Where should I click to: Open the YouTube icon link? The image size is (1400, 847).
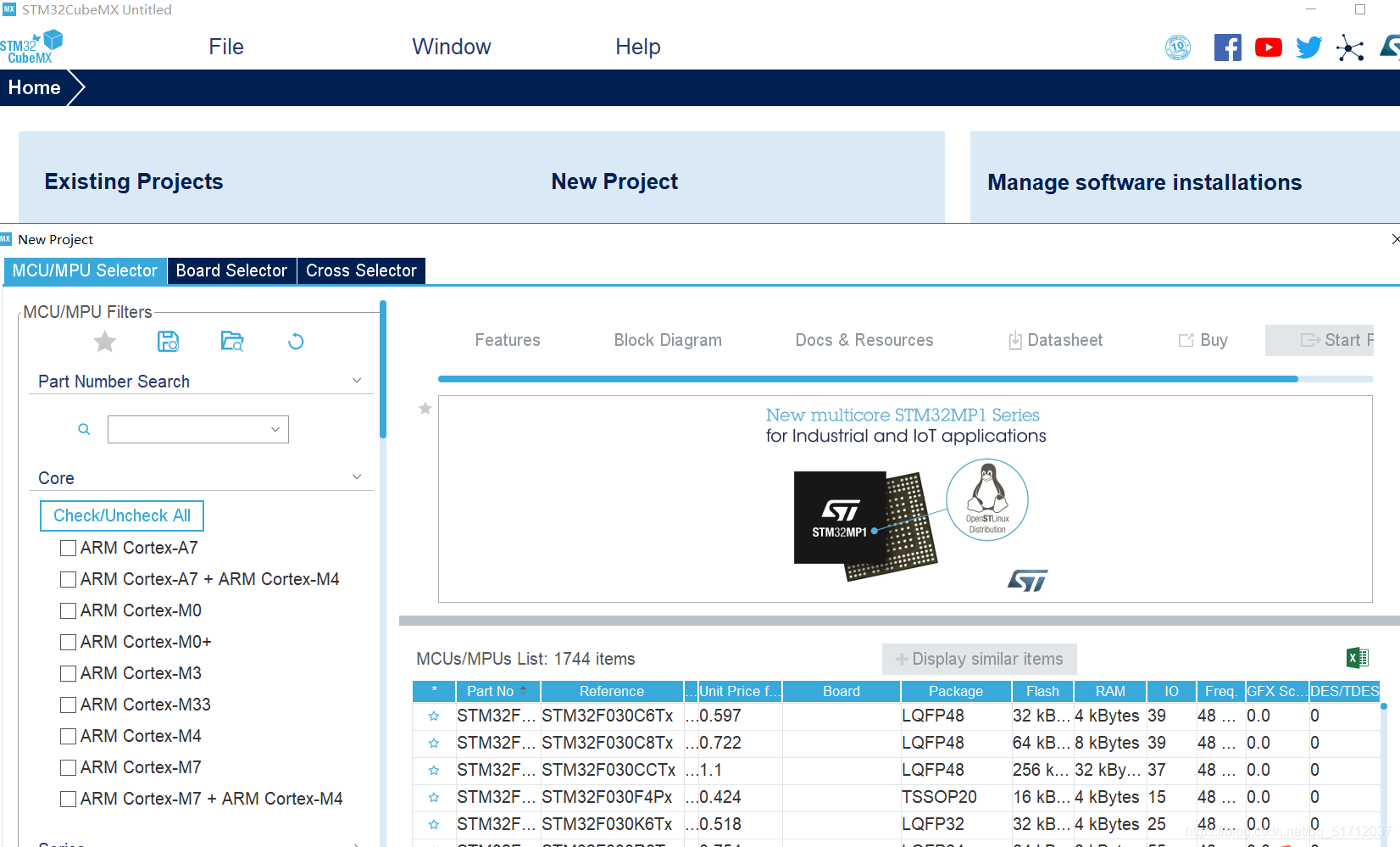1269,47
